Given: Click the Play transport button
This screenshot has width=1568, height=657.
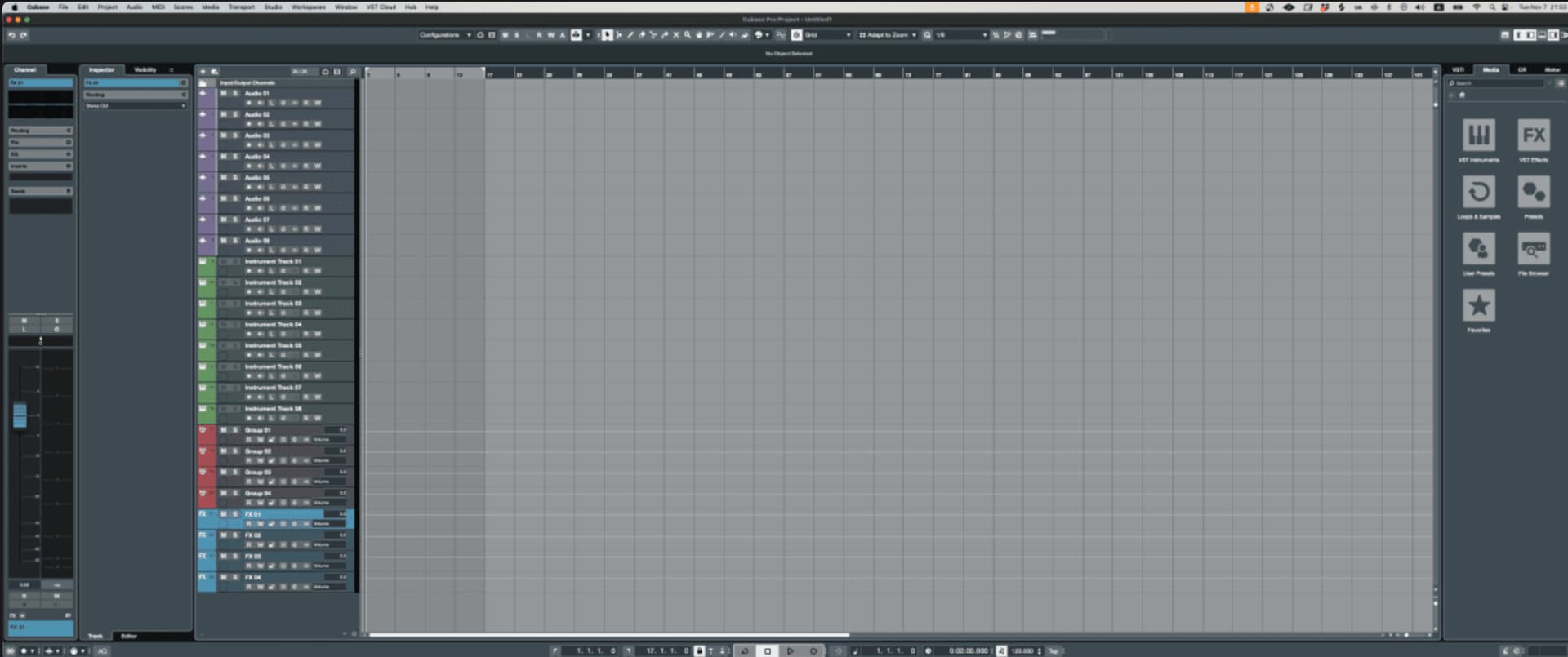Looking at the screenshot, I should (x=791, y=650).
